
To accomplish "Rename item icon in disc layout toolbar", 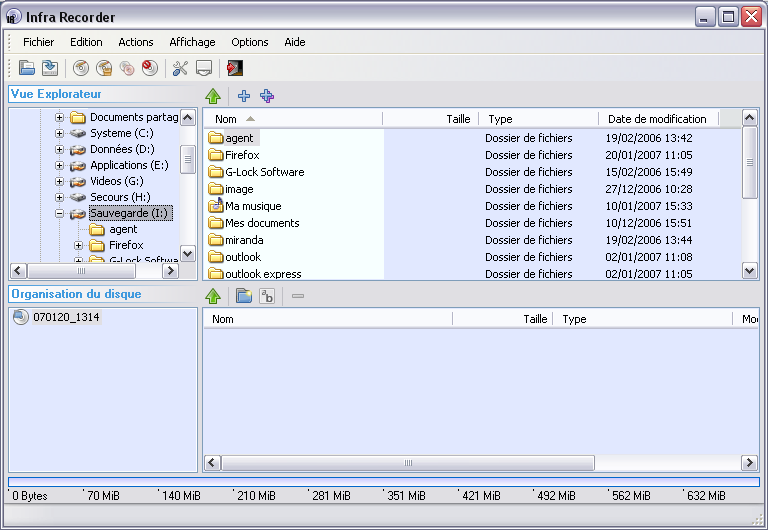I will click(267, 296).
